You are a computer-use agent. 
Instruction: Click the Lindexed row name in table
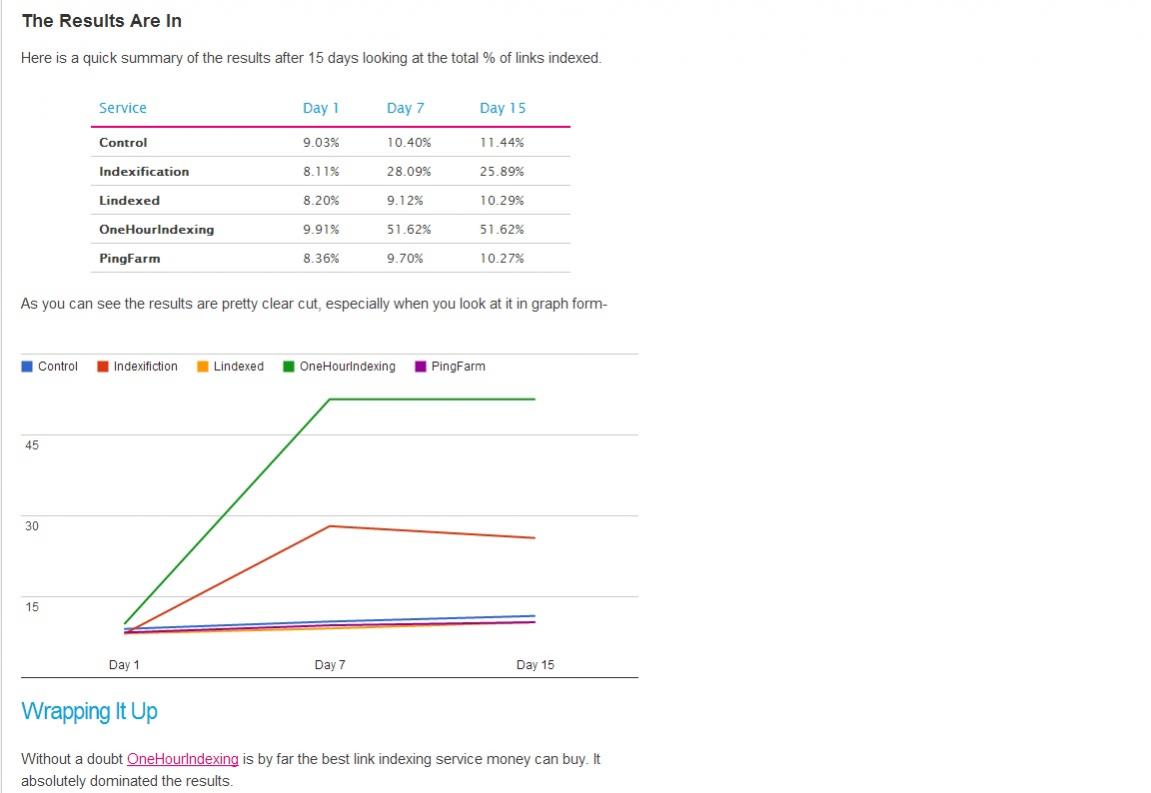click(129, 200)
